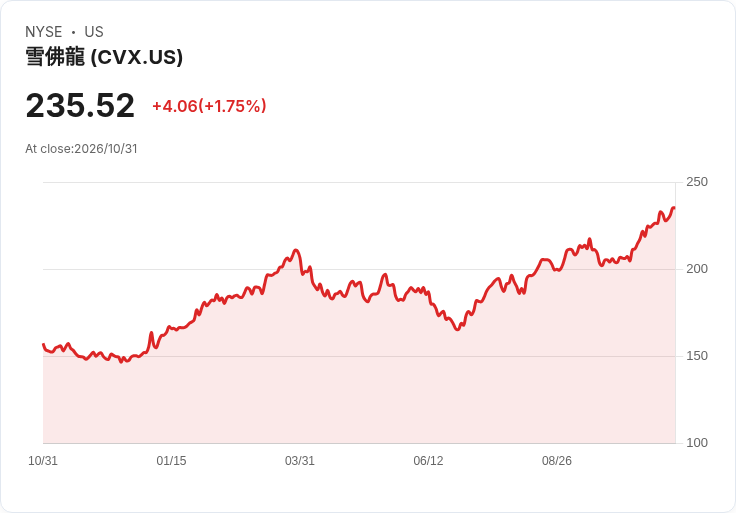The image size is (736, 513).
Task: Click the latest point at chart's right end
Action: pos(674,208)
